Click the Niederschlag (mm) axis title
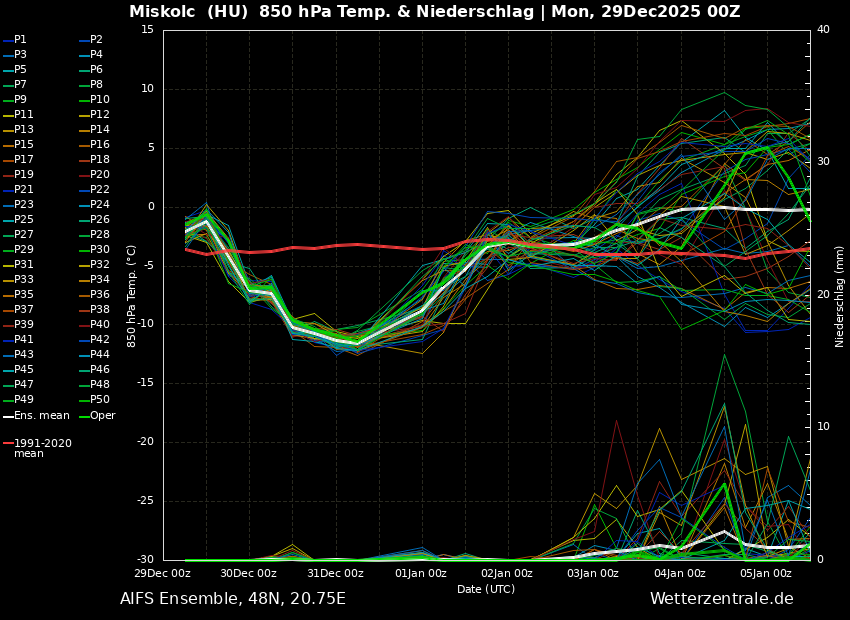 840,296
